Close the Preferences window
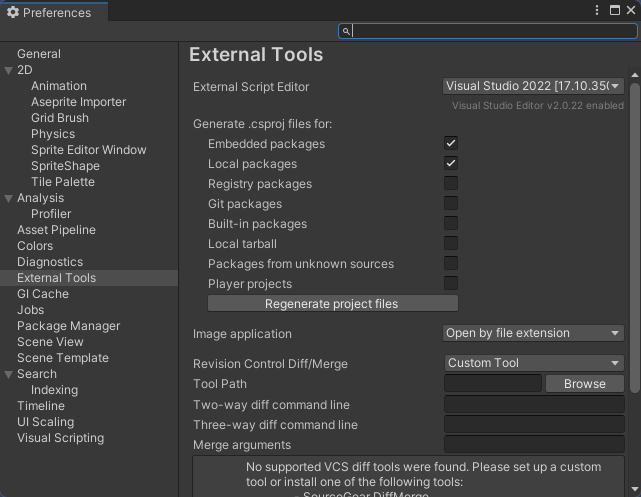The image size is (641, 497). [x=631, y=10]
